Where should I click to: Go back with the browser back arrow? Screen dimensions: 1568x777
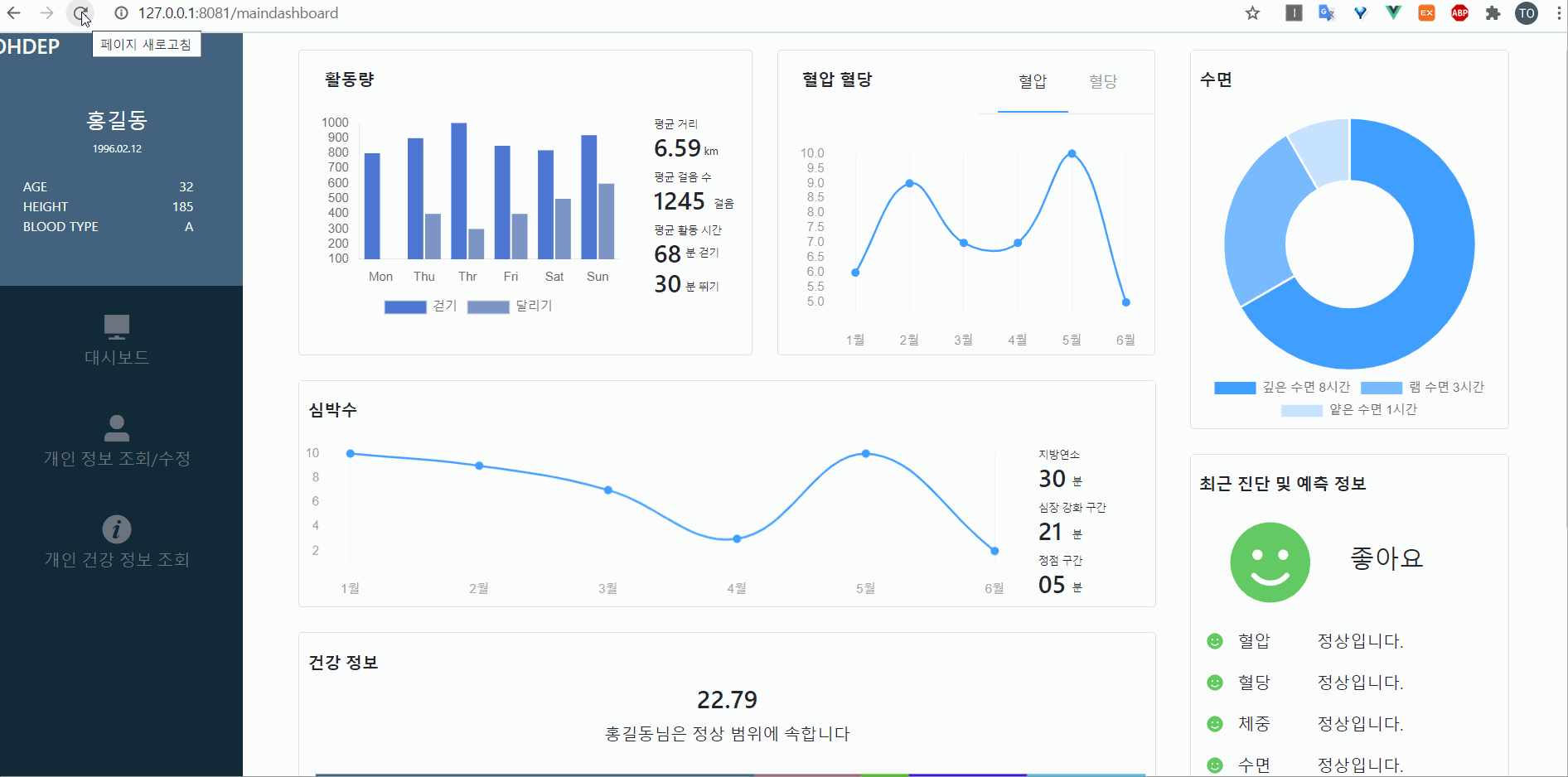coord(14,13)
